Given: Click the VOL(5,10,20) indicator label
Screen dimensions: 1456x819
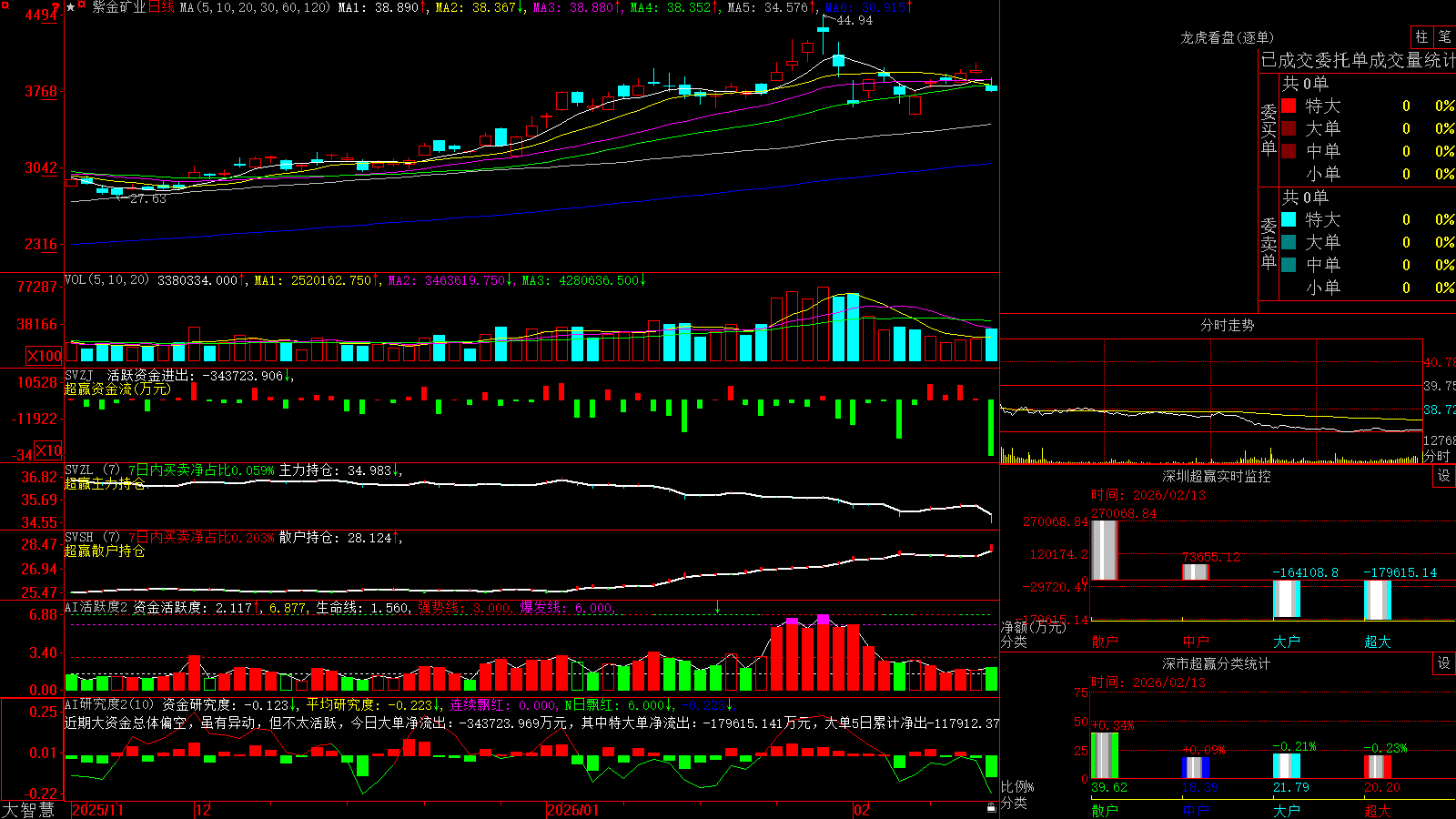Looking at the screenshot, I should tap(106, 280).
